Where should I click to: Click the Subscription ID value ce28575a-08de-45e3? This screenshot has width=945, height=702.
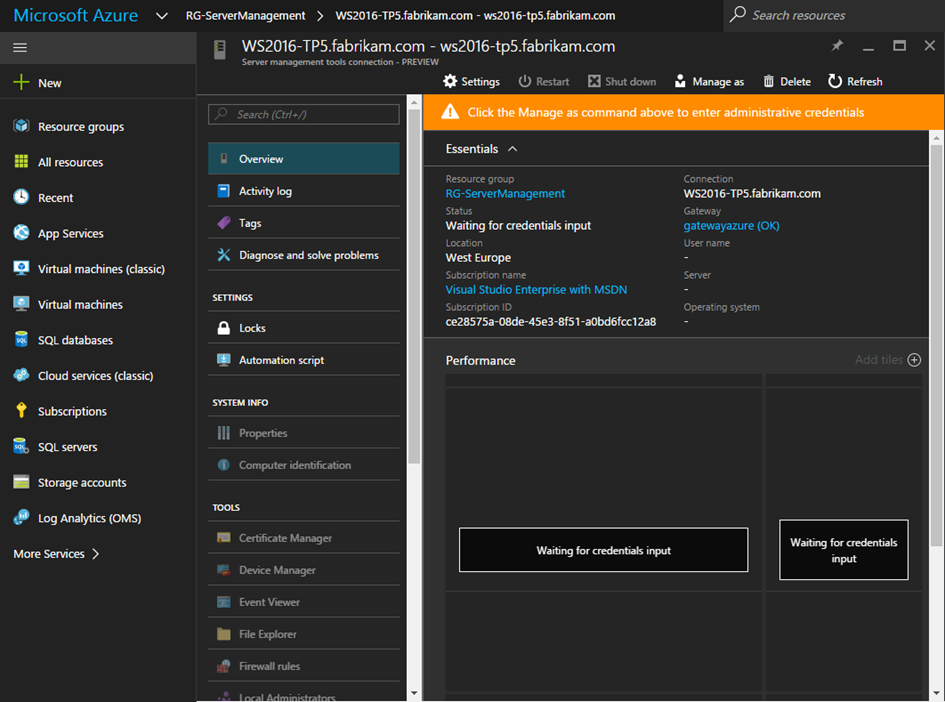(550, 321)
